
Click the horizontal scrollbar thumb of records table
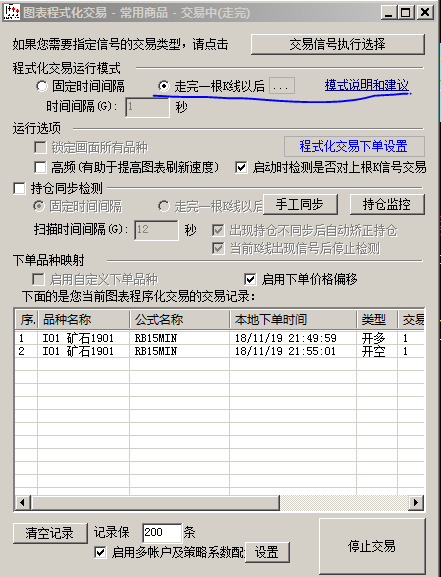(155, 502)
